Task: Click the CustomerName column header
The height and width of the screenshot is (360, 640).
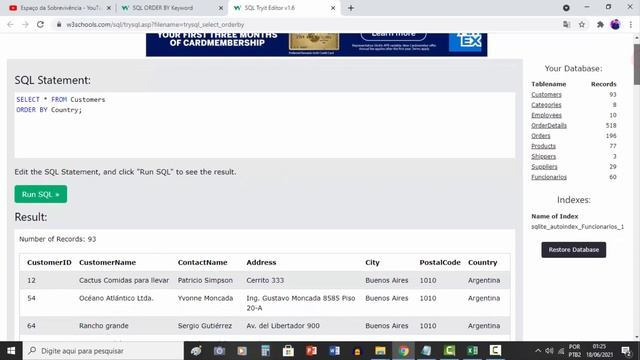Action: pyautogui.click(x=107, y=262)
